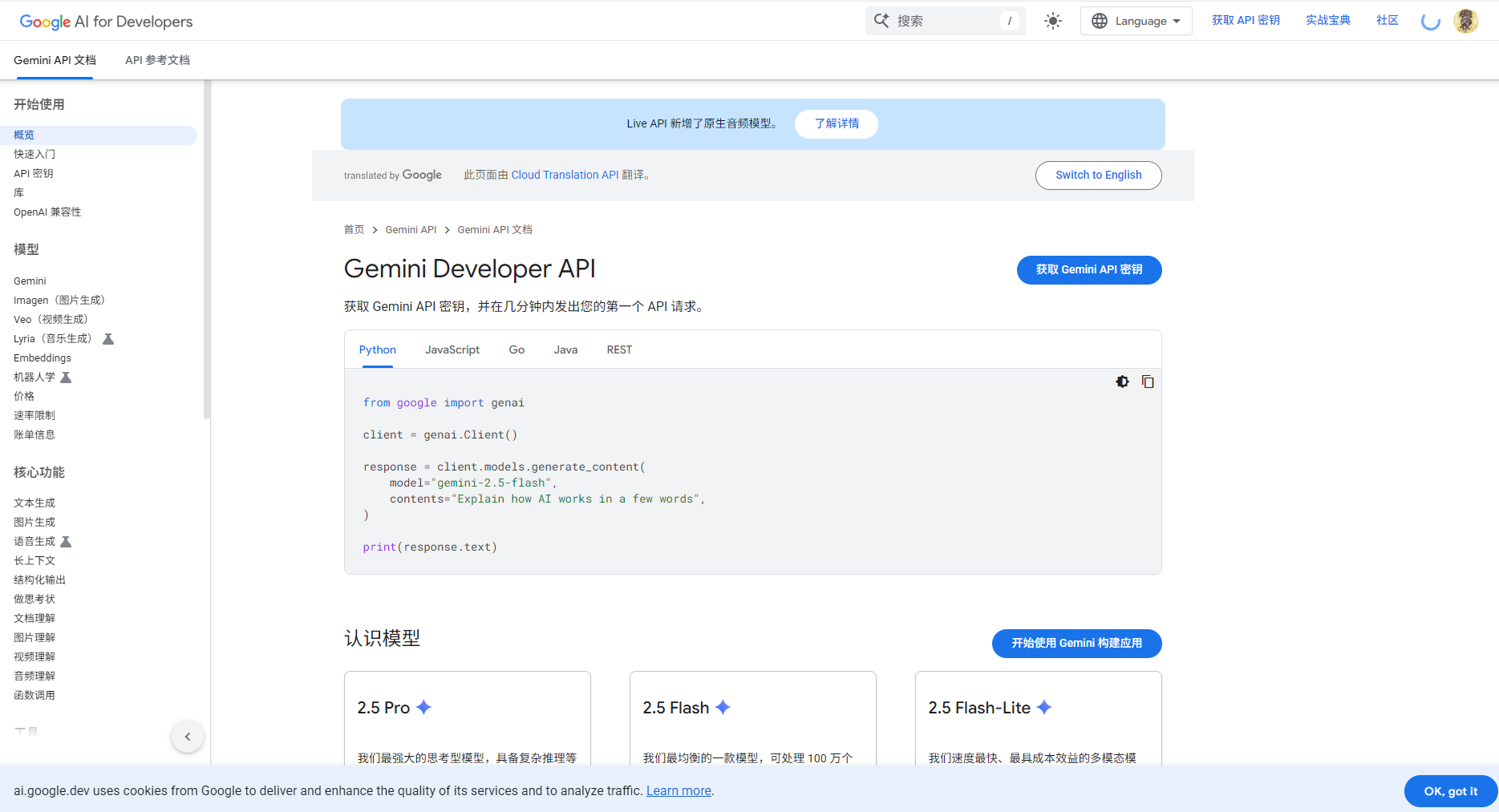Image resolution: width=1499 pixels, height=812 pixels.
Task: Select the Go code tab
Action: tap(517, 350)
